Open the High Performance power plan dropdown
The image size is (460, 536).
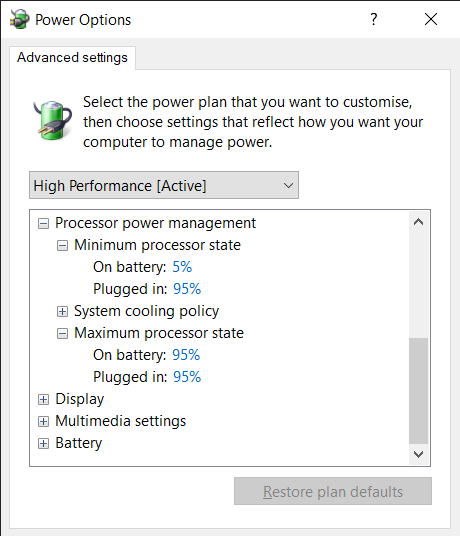pos(164,185)
